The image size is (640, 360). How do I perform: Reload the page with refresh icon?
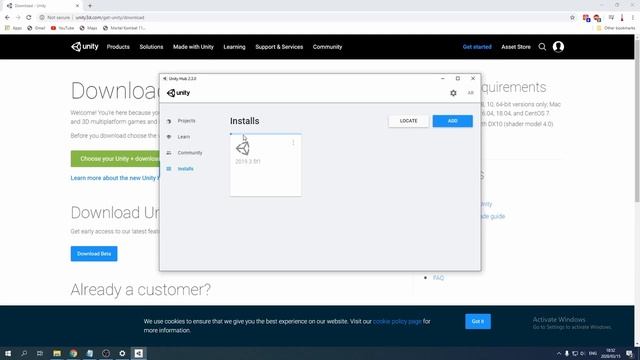point(29,18)
